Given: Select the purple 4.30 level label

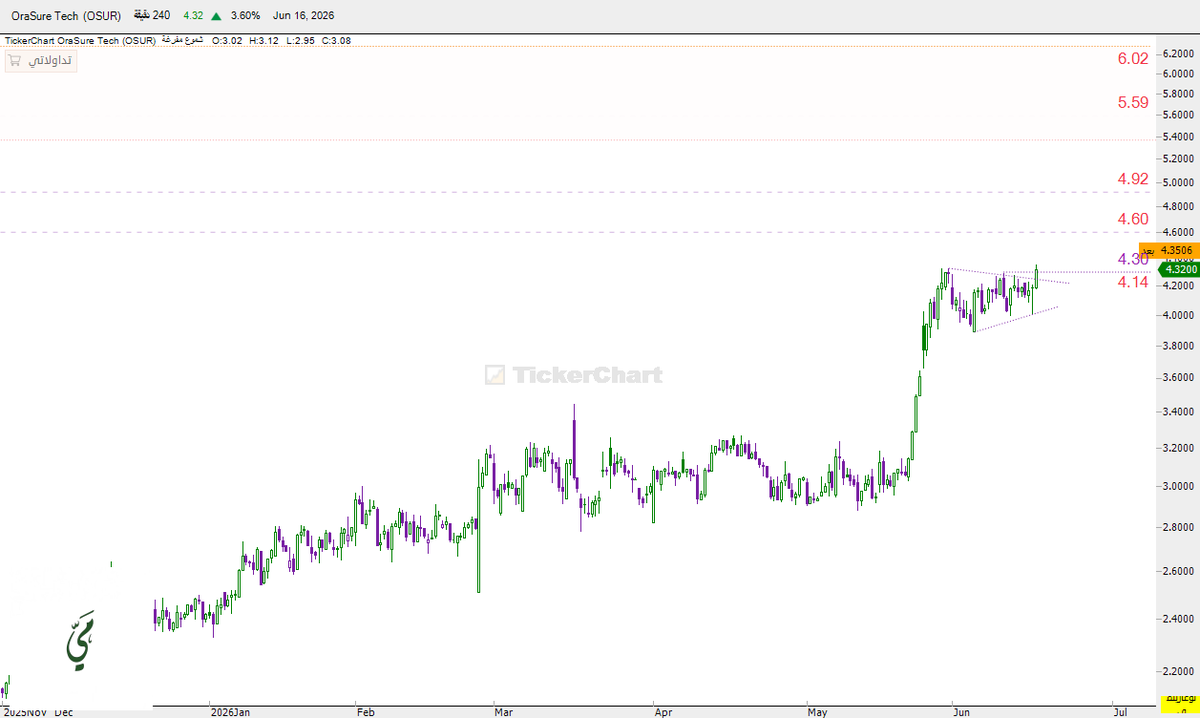Looking at the screenshot, I should click(1133, 259).
